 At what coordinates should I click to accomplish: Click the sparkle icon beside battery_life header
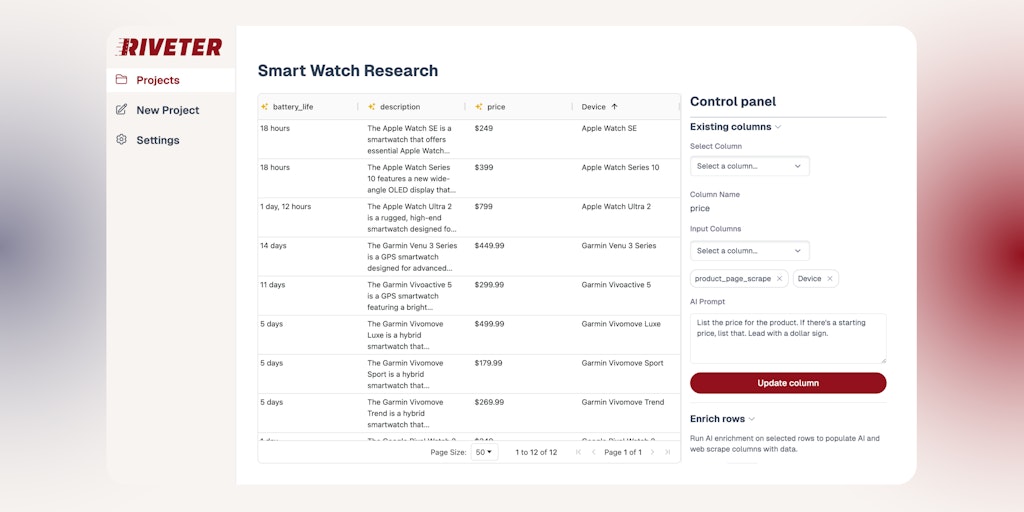click(264, 106)
